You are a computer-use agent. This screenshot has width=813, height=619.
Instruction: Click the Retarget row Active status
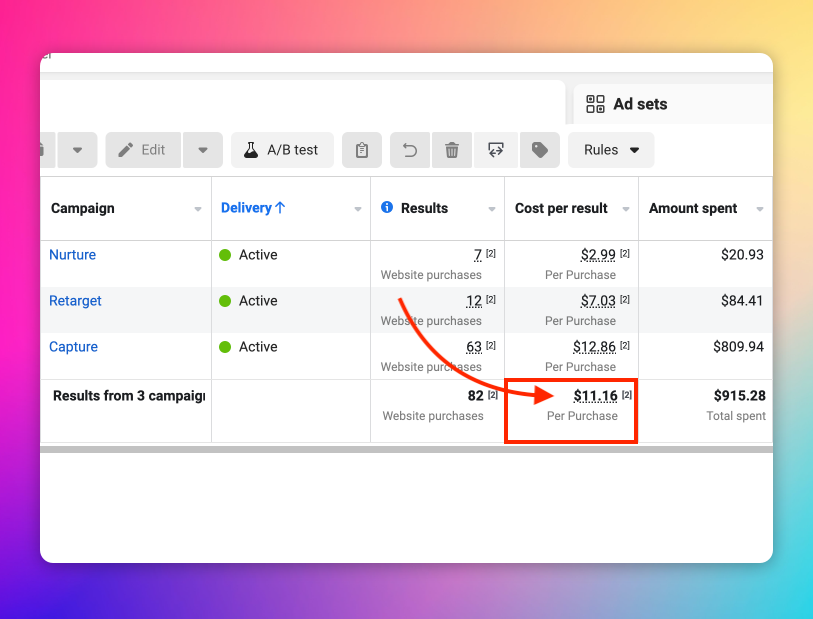pos(248,301)
